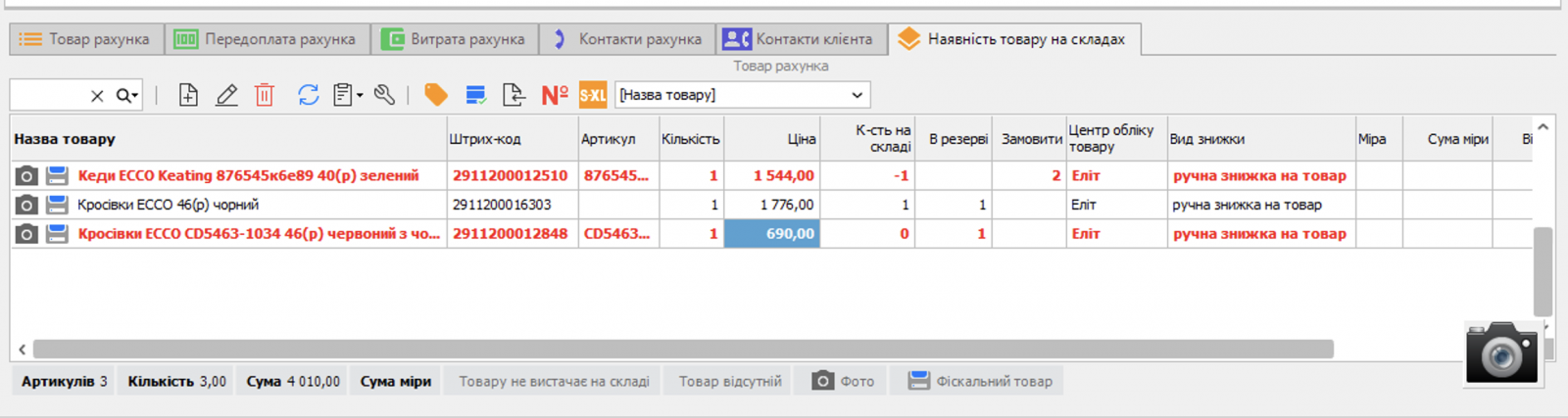This screenshot has width=1568, height=418.
Task: Click fiscal icon in Кросівки ECCO CD5463-1034 row
Action: click(57, 234)
